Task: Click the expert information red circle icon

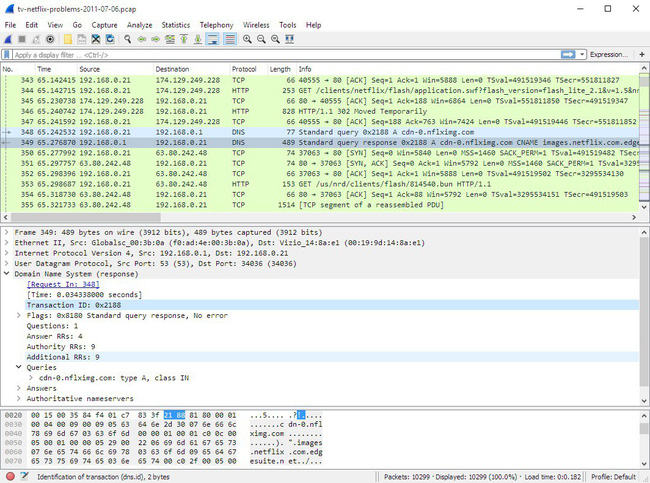Action: [x=10, y=477]
